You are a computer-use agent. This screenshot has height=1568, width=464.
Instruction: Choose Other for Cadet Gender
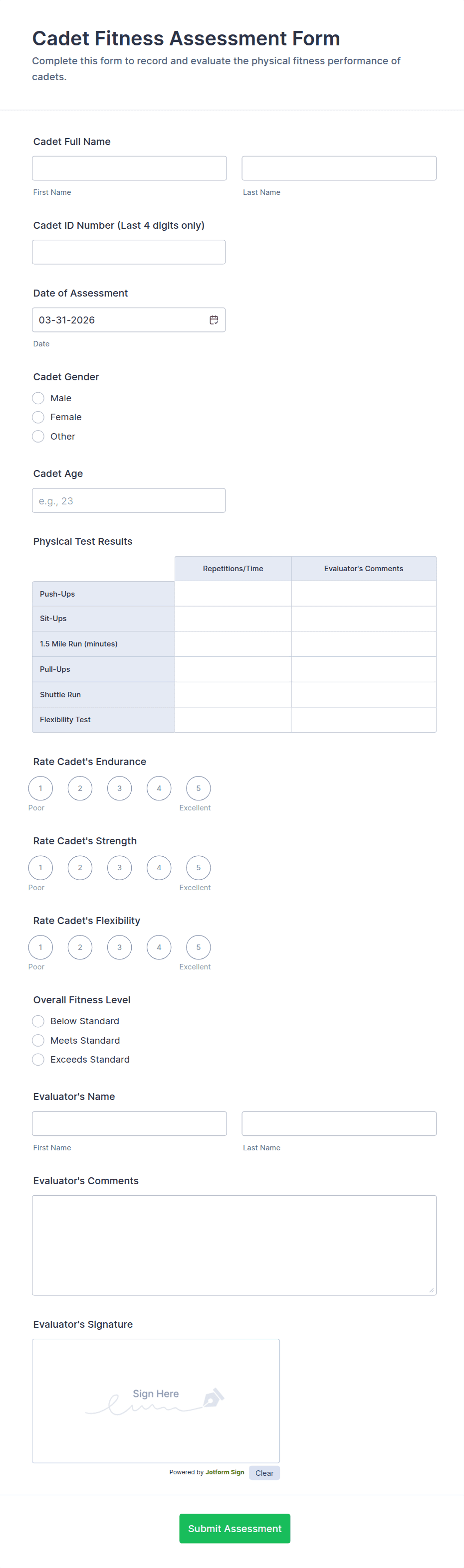tap(38, 437)
